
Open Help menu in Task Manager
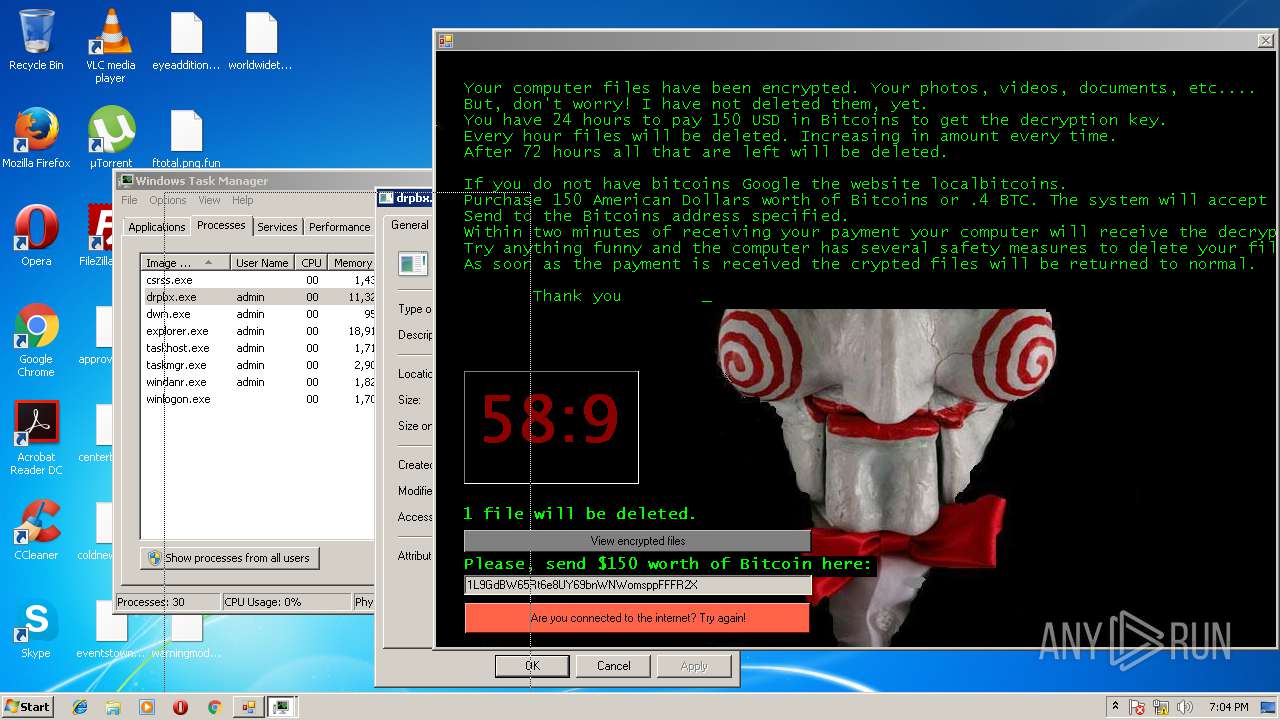click(243, 200)
